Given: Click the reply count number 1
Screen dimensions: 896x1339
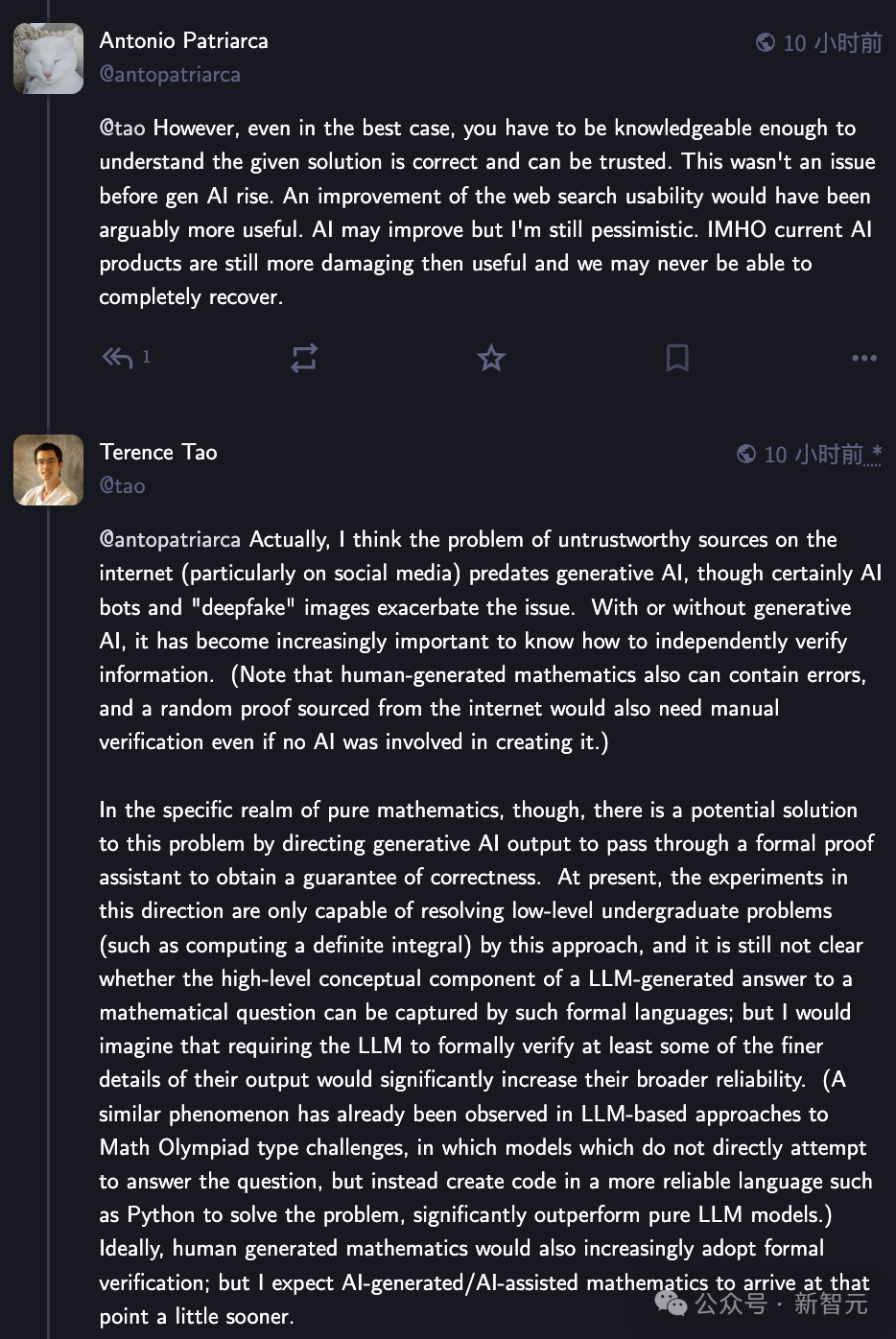Looking at the screenshot, I should [x=146, y=357].
